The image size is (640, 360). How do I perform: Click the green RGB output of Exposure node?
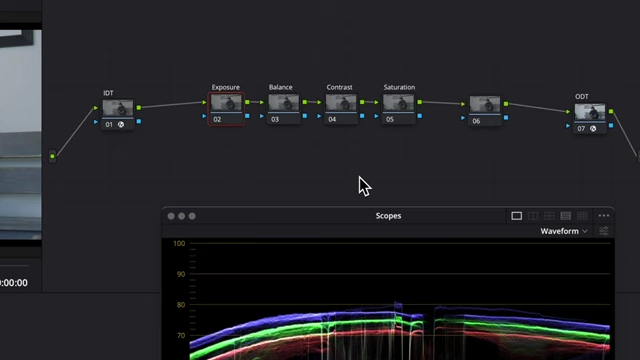pyautogui.click(x=247, y=102)
